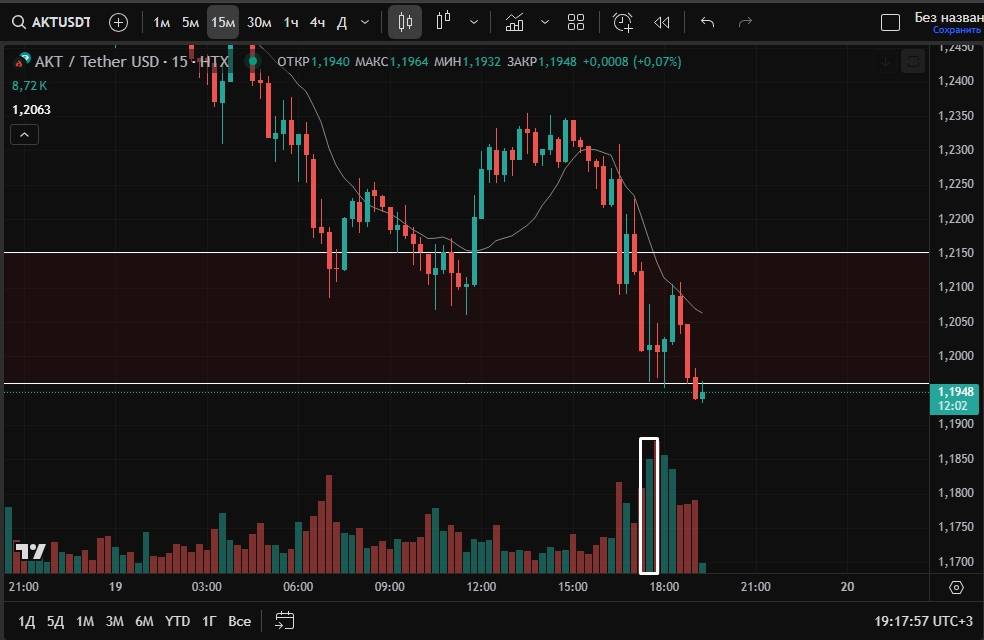
Task: Open the go-to-date calendar icon
Action: point(284,621)
